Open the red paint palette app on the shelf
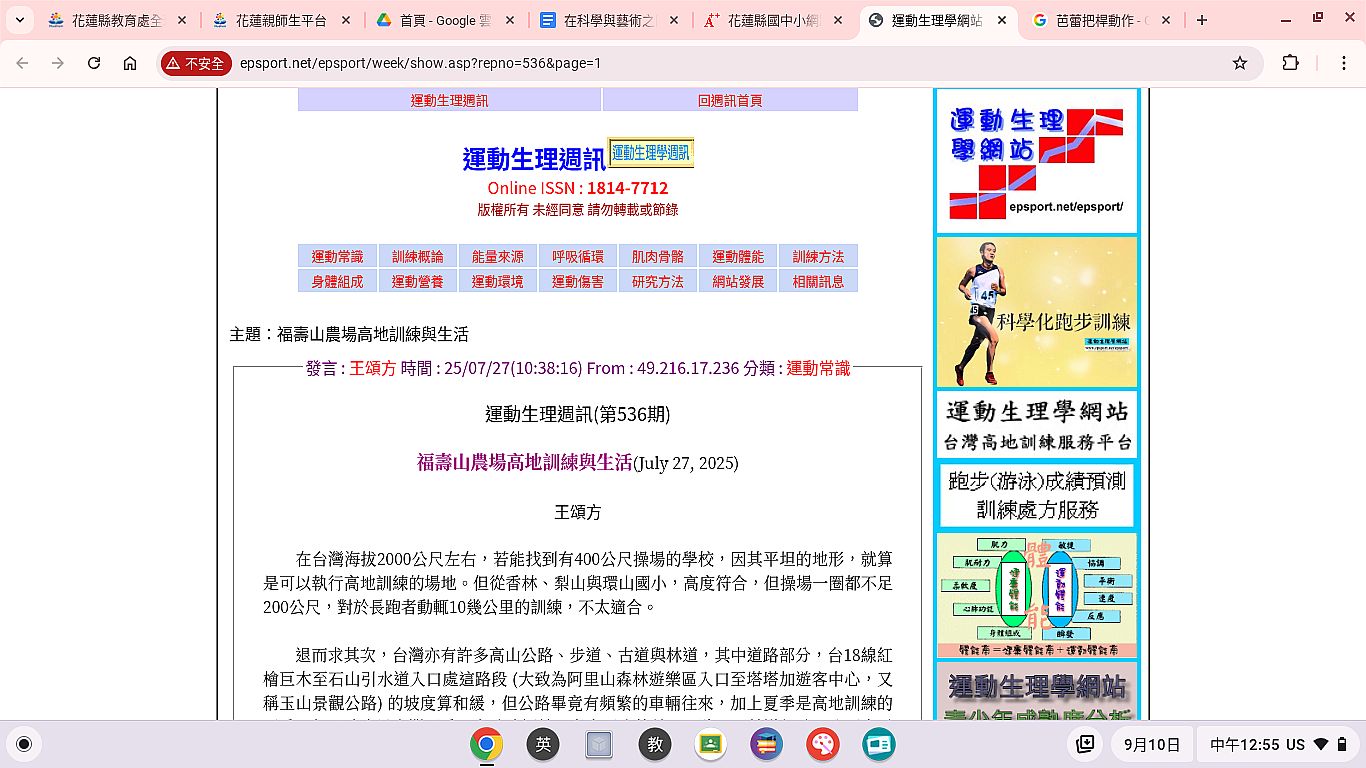1366x768 pixels. pos(823,744)
